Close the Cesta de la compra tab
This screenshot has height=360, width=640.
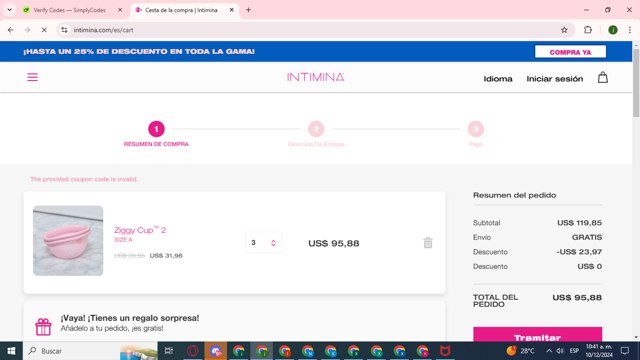(231, 10)
